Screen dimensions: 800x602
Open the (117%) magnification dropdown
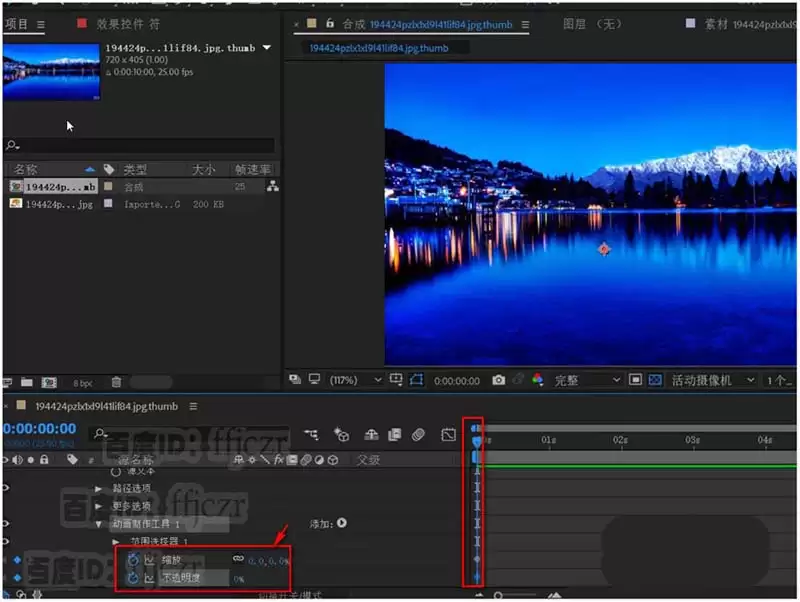(355, 380)
